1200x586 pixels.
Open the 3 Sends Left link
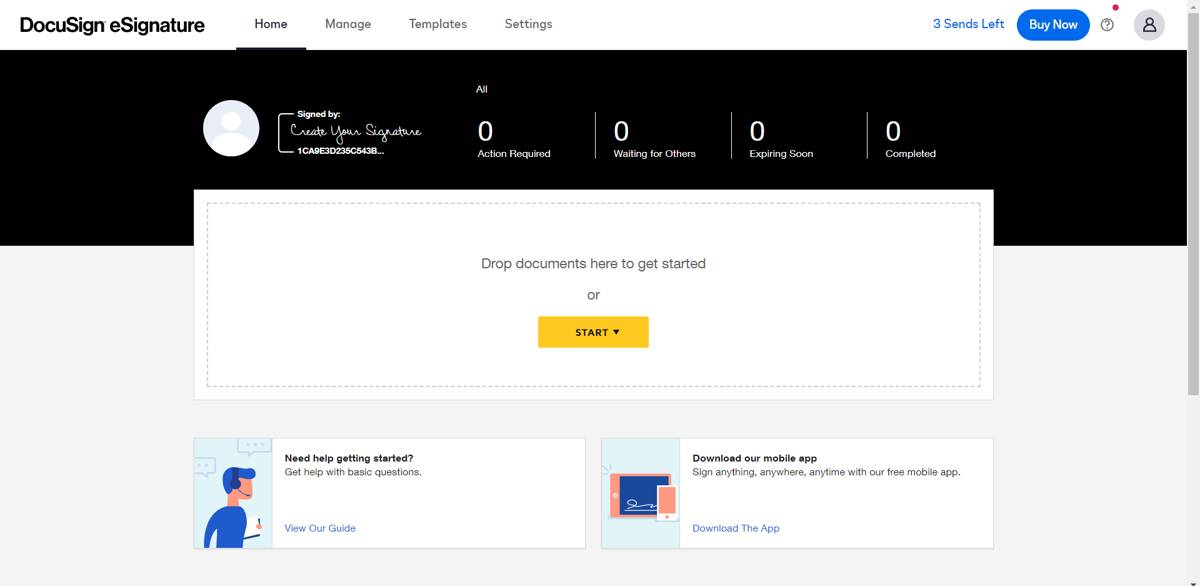968,24
